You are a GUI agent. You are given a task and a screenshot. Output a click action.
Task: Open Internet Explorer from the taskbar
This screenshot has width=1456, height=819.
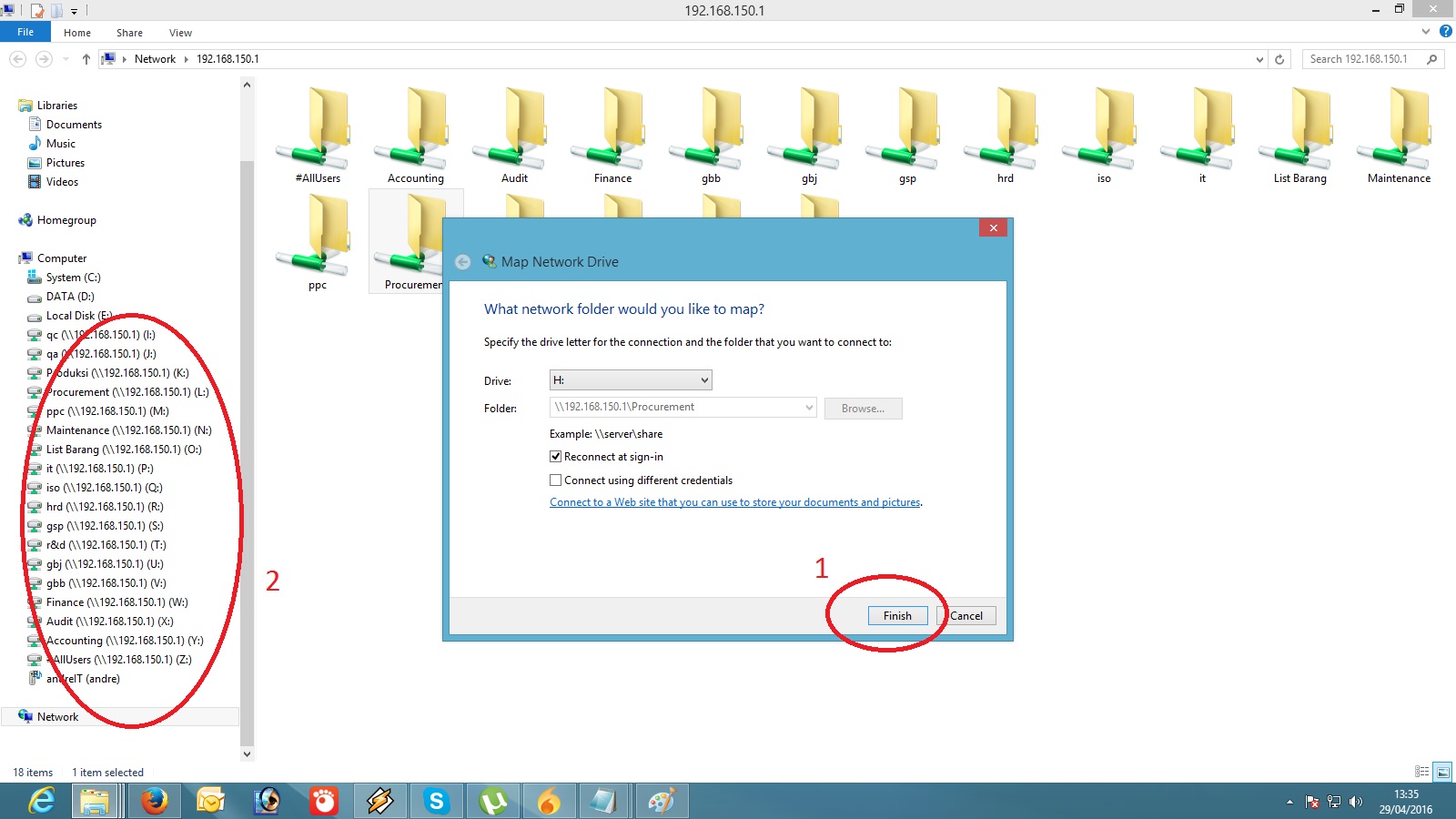coord(41,801)
